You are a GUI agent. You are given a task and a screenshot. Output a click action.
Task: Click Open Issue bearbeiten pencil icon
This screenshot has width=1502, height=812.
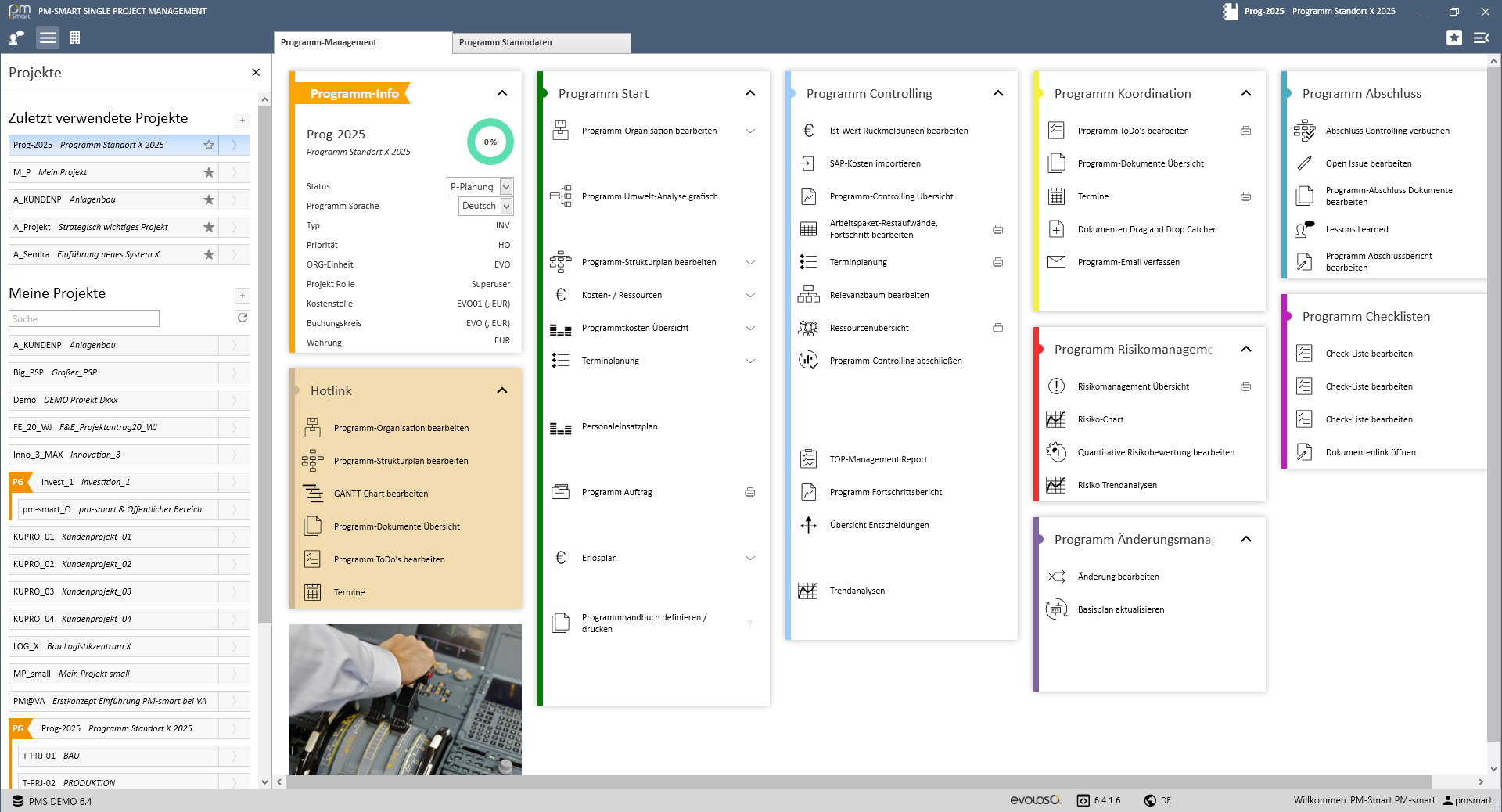tap(1304, 163)
